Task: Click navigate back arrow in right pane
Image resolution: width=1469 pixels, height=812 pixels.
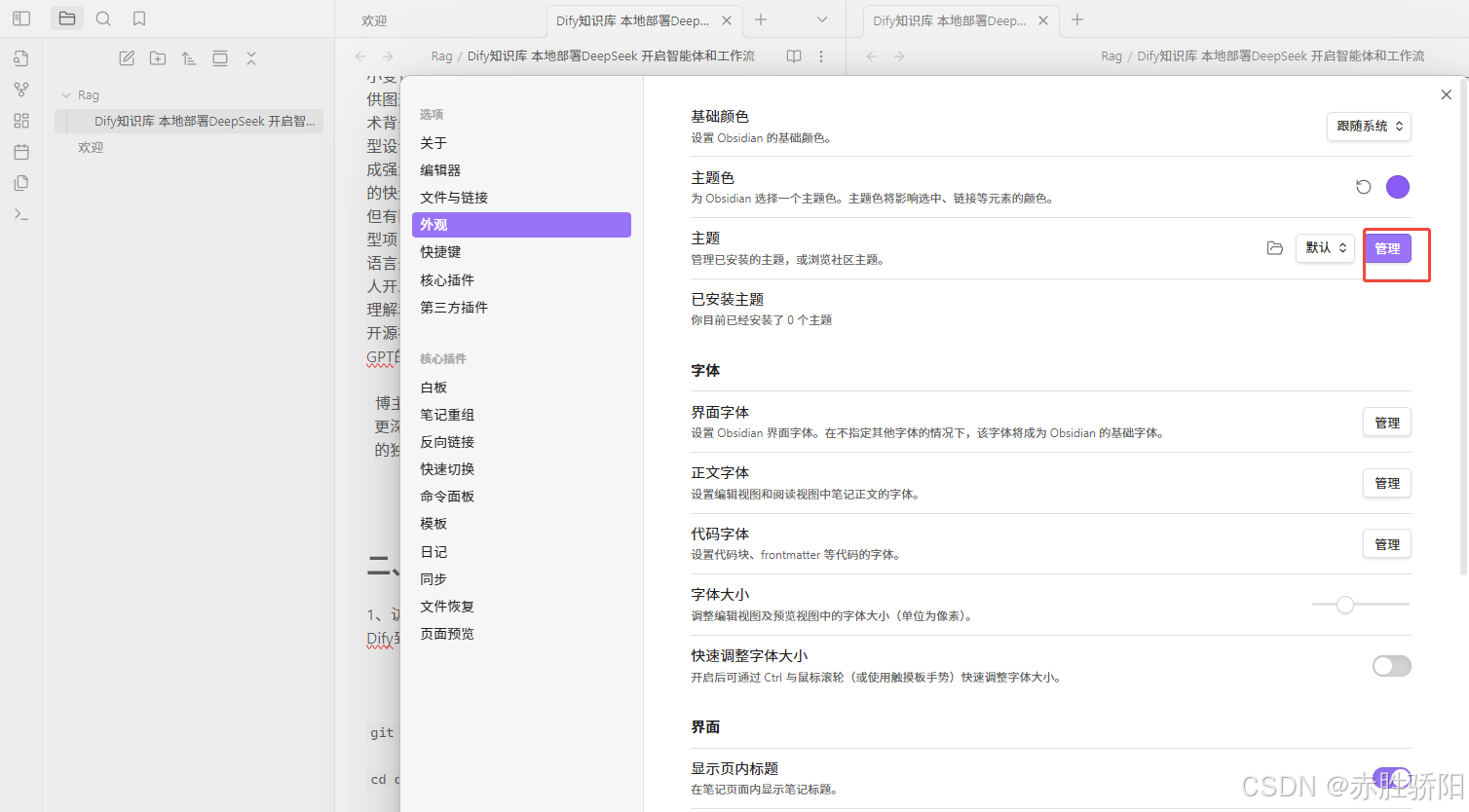Action: click(x=872, y=56)
